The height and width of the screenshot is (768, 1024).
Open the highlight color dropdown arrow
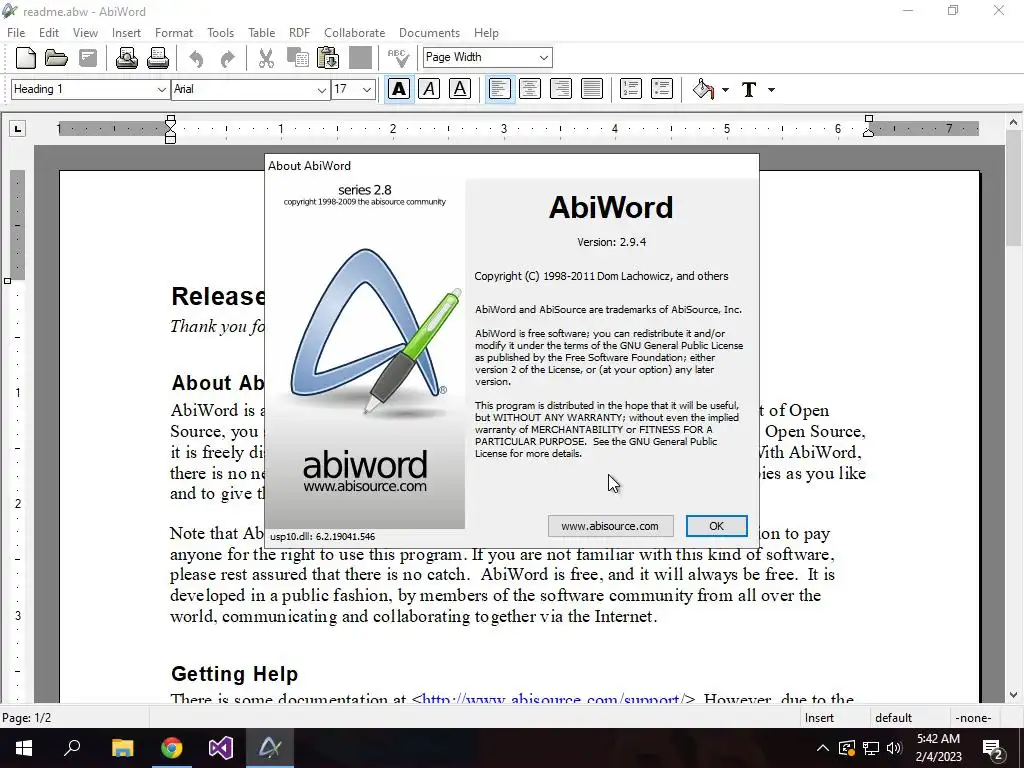pos(725,89)
